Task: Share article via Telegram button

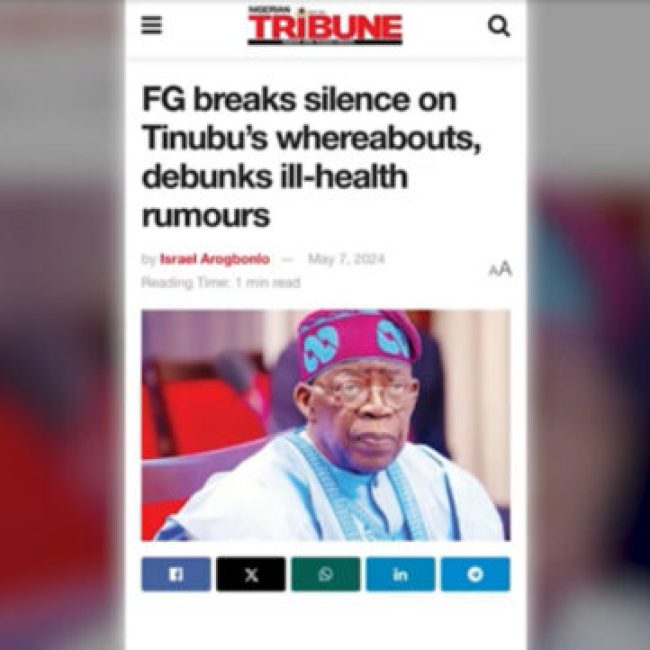Action: (x=475, y=574)
